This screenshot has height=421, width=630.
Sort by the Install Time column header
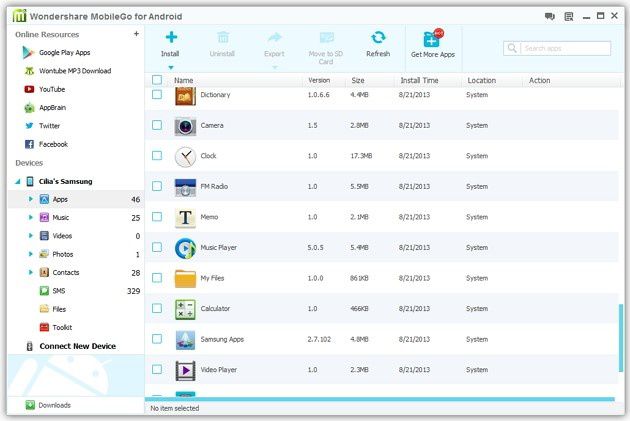click(x=419, y=80)
